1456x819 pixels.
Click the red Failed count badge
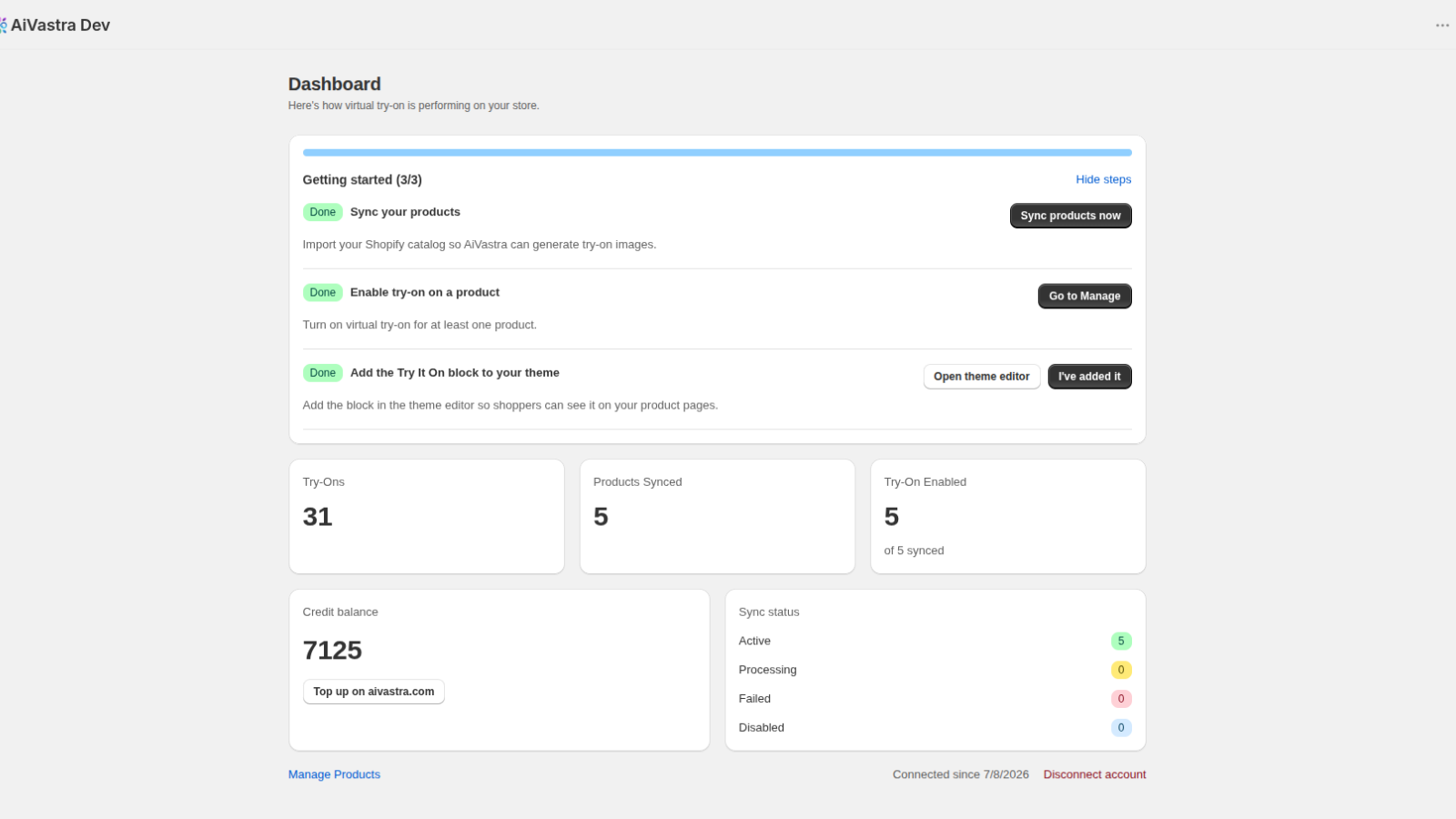(x=1121, y=699)
